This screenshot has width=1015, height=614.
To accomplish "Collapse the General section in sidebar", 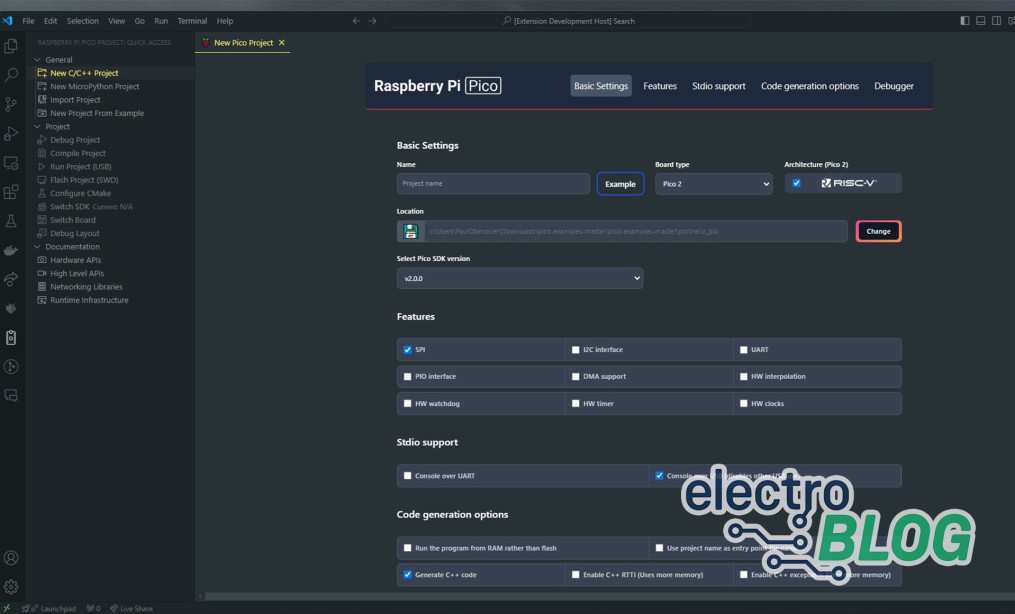I will (59, 60).
